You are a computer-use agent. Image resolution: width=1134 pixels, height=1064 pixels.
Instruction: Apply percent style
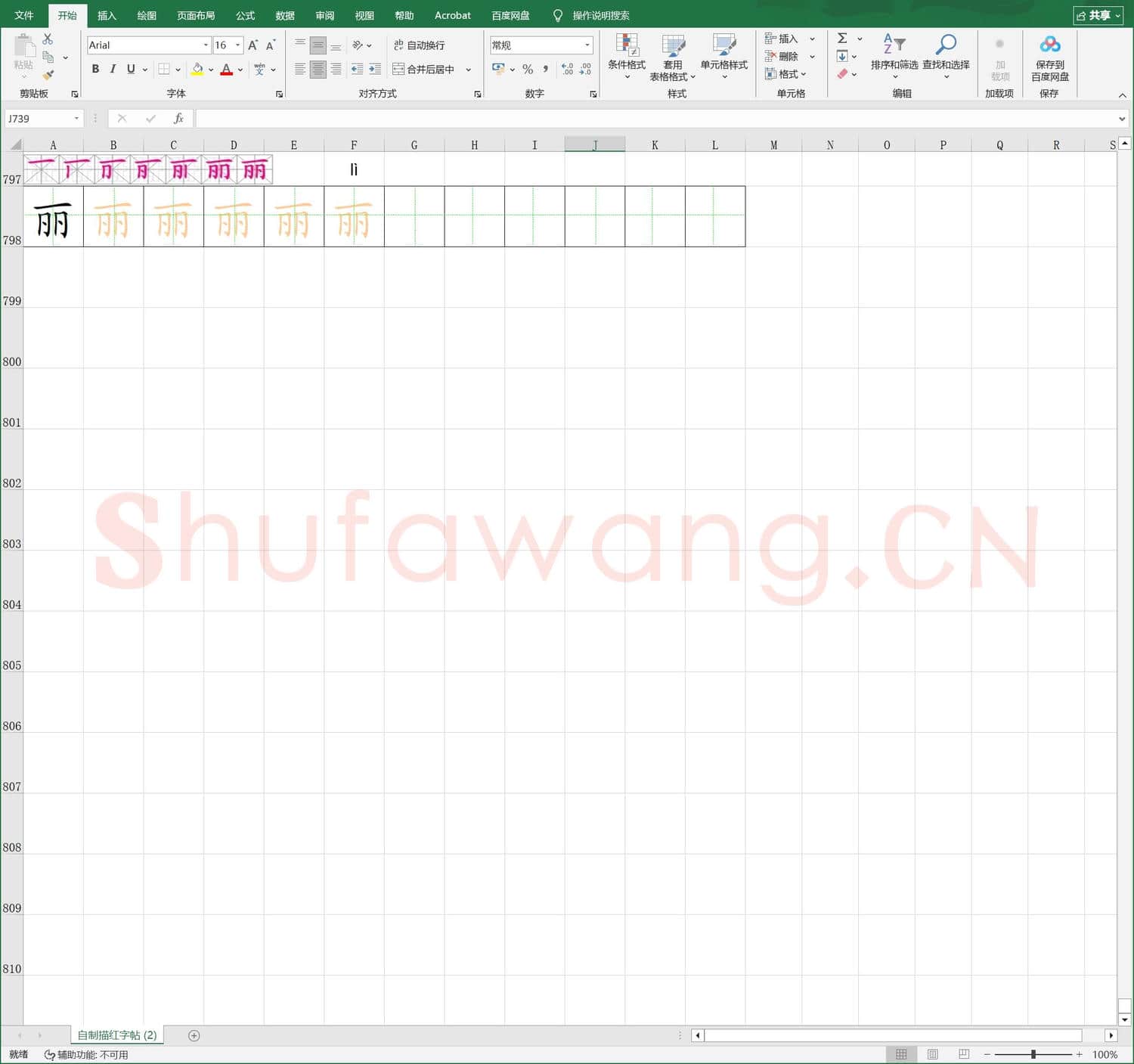(x=528, y=69)
